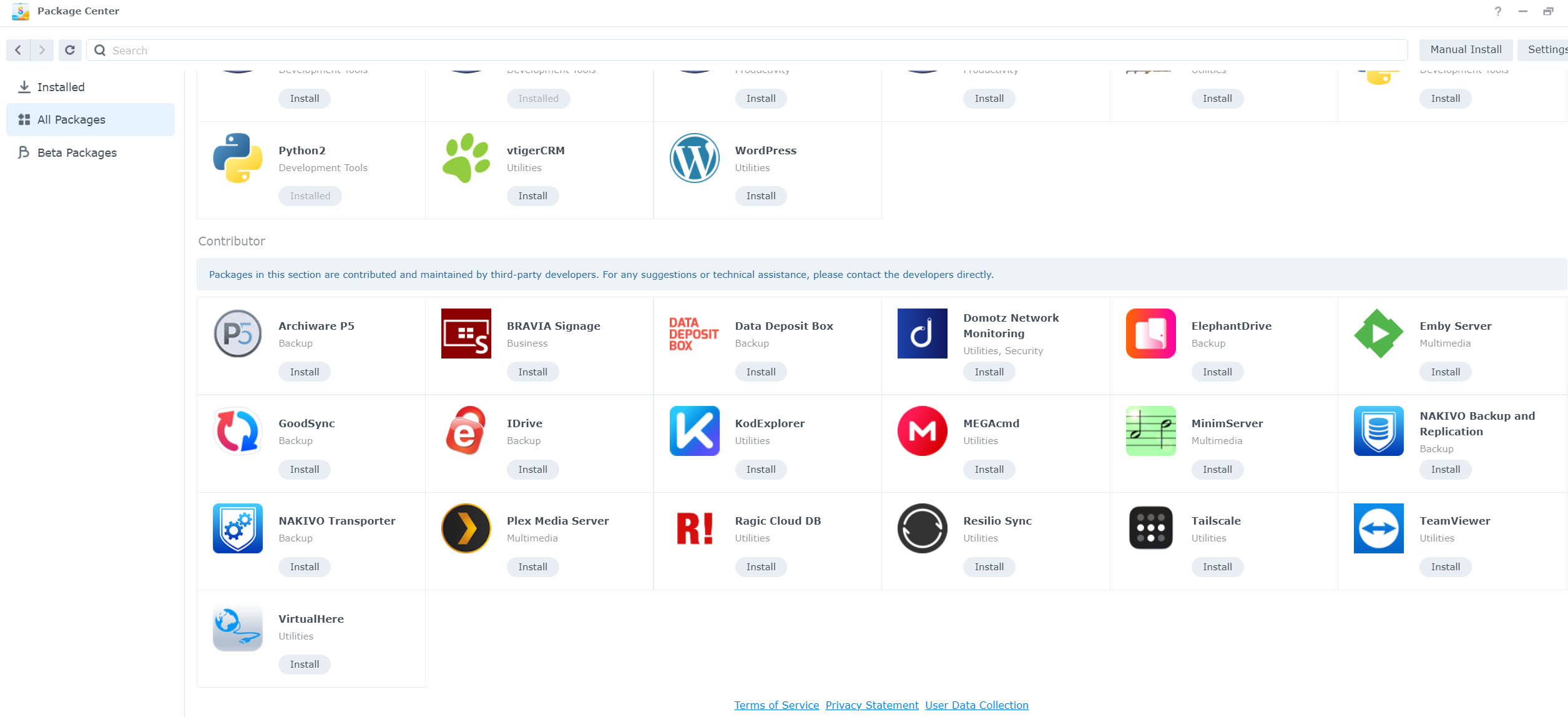Screen dimensions: 1568x717
Task: Install Domotz Network Monitoring
Action: (x=989, y=372)
